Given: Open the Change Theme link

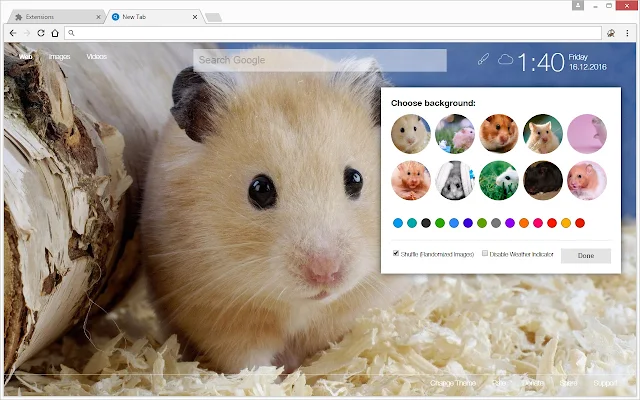Looking at the screenshot, I should (x=453, y=383).
